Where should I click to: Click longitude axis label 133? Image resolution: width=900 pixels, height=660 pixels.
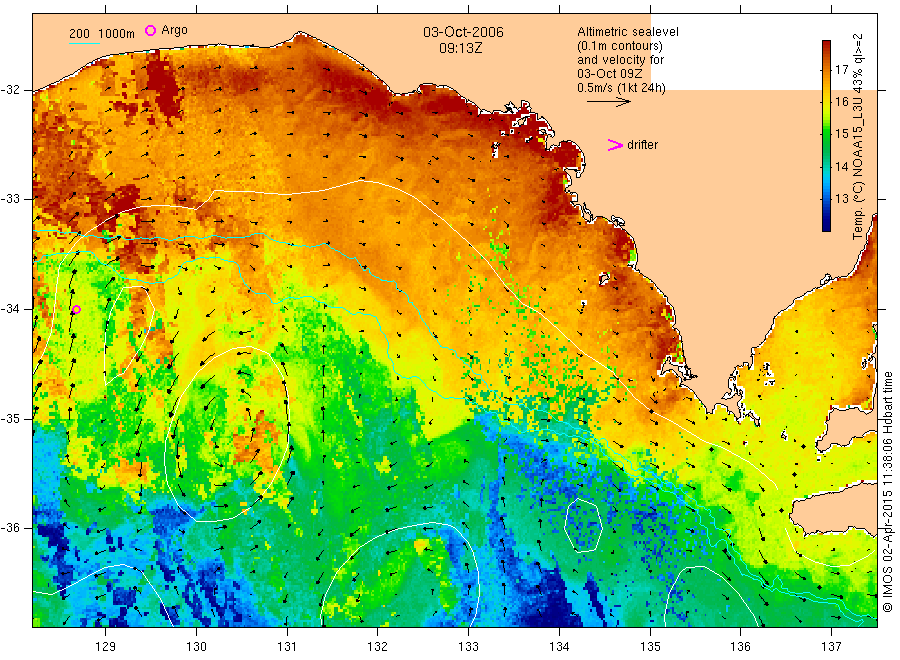click(x=468, y=646)
